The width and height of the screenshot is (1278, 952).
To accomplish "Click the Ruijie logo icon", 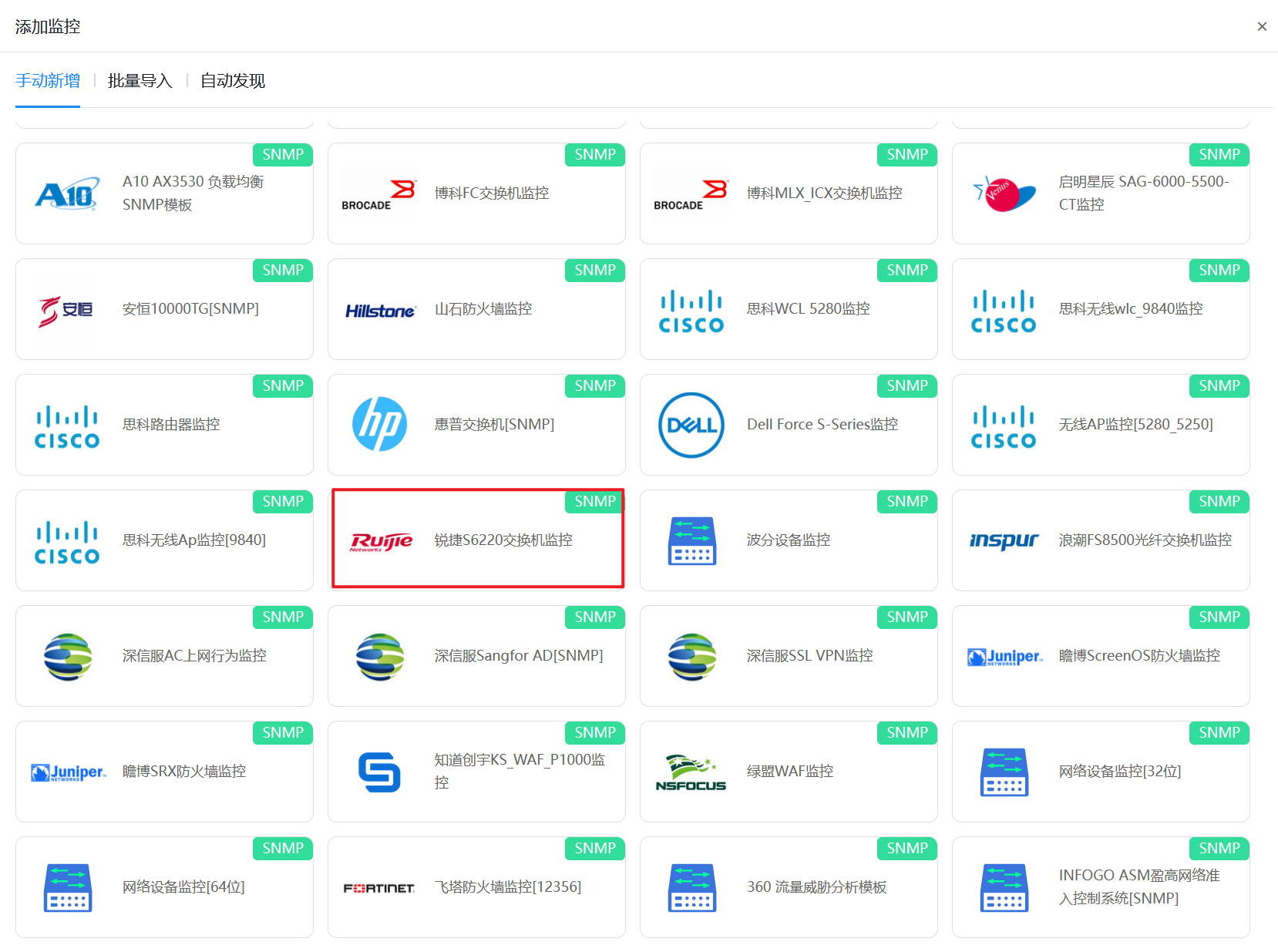I will coord(382,542).
